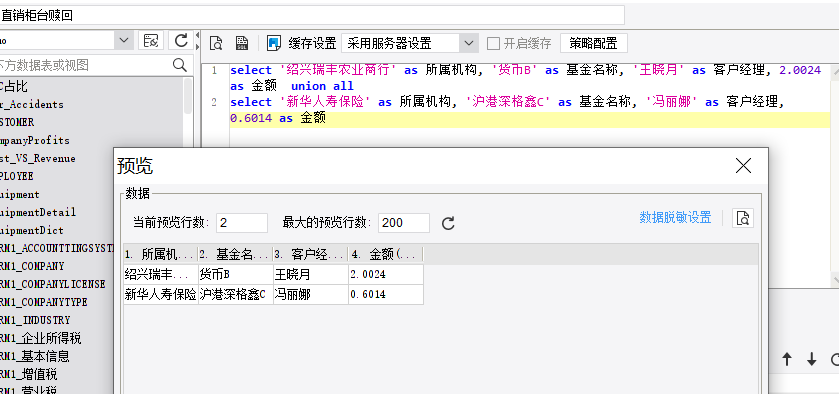Click the search magnifier in table filter

point(179,65)
